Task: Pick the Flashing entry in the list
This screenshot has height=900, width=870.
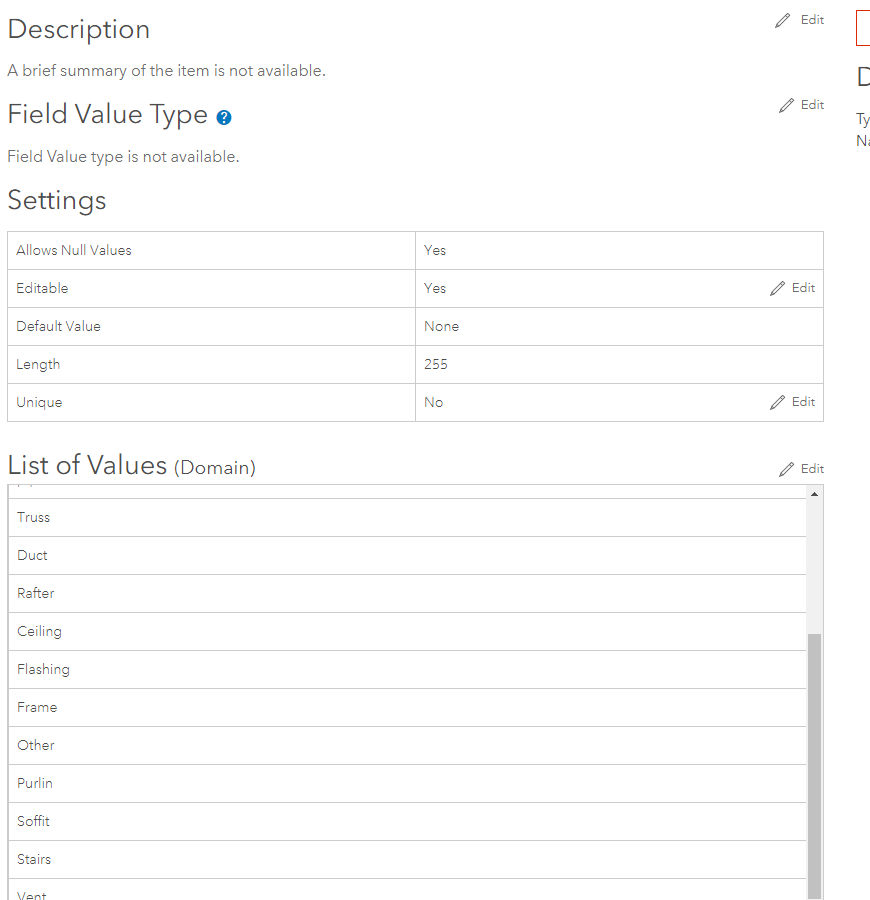Action: pos(44,669)
